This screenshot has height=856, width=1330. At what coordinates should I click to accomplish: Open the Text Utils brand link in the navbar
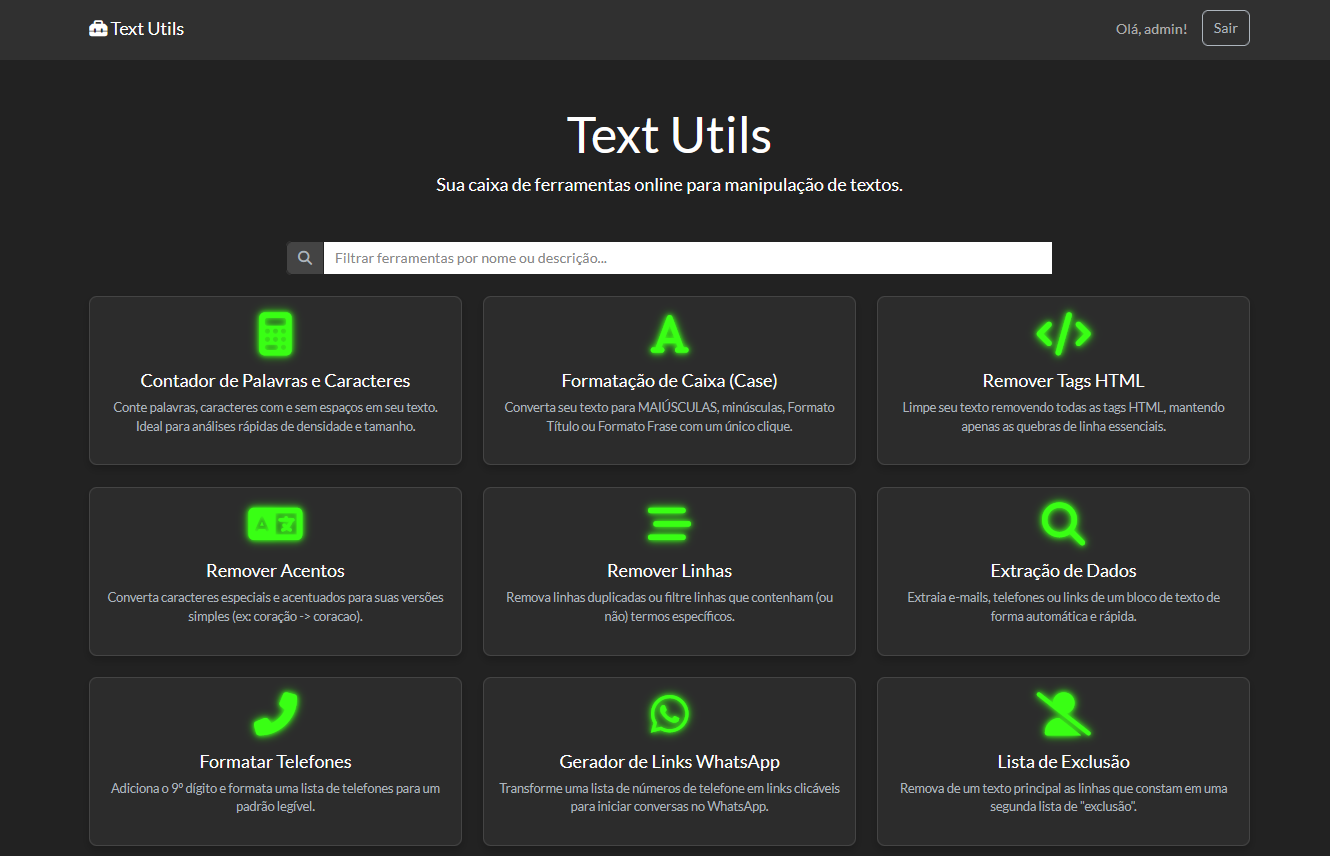[x=147, y=29]
